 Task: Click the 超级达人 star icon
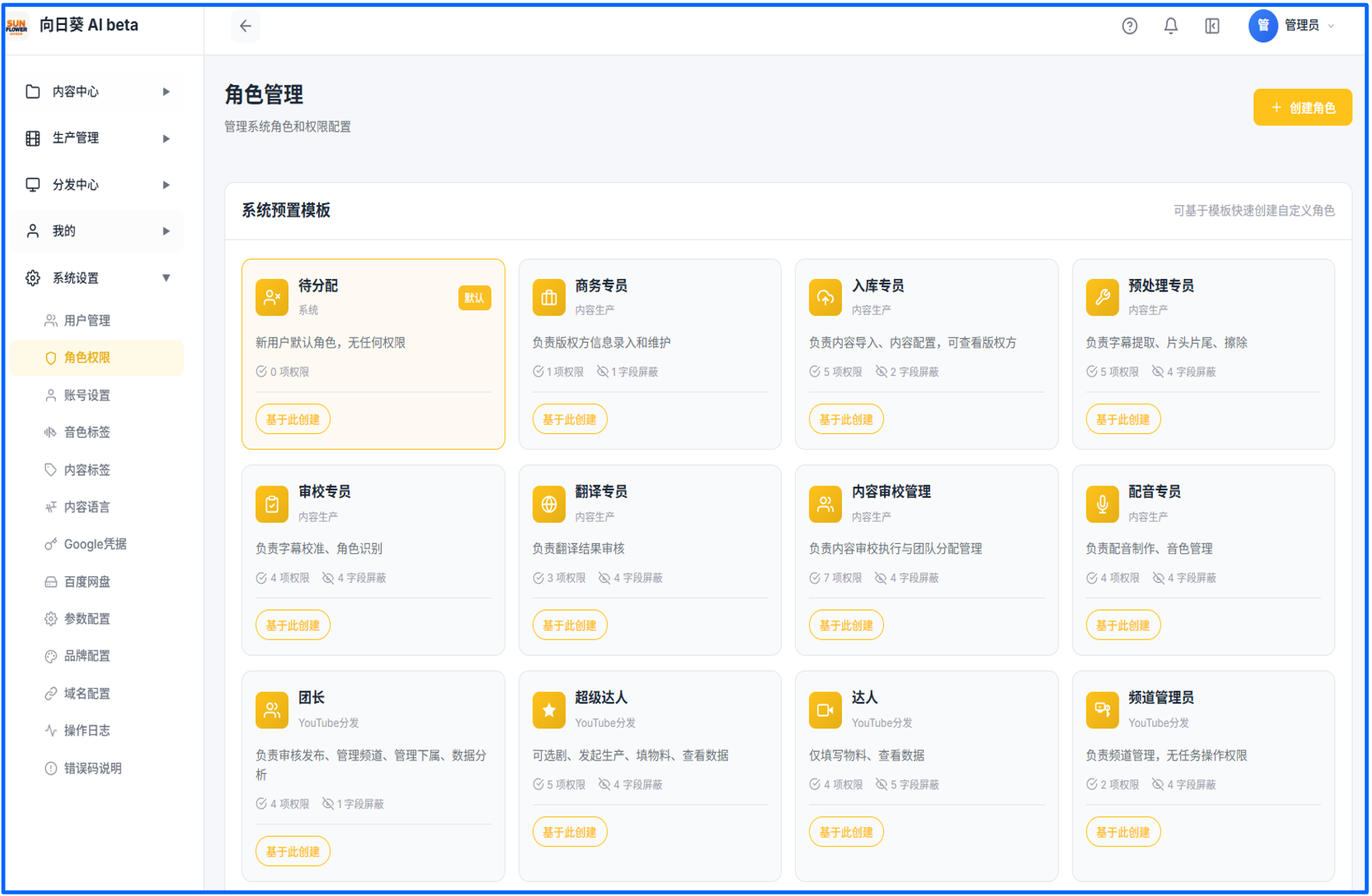(549, 710)
